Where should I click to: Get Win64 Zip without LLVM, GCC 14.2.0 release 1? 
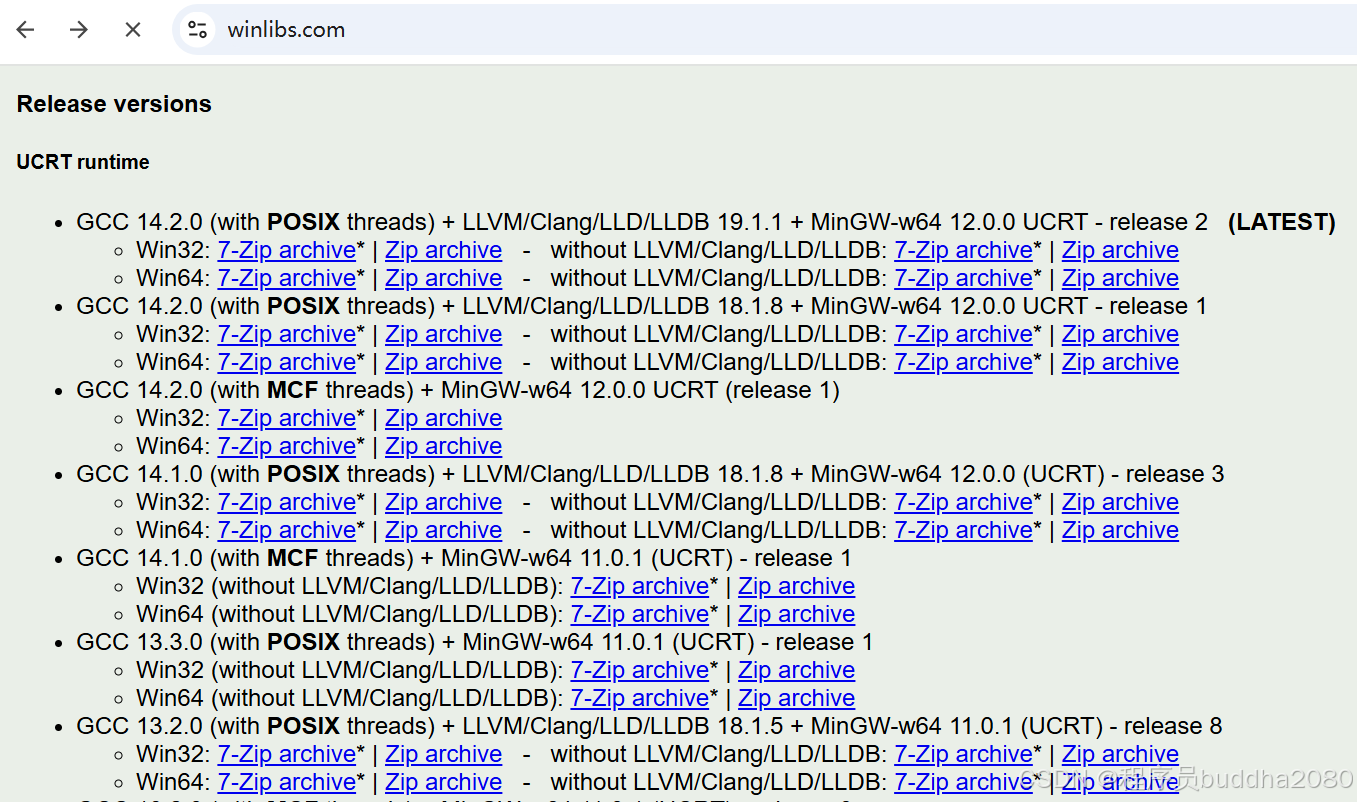pos(1121,362)
